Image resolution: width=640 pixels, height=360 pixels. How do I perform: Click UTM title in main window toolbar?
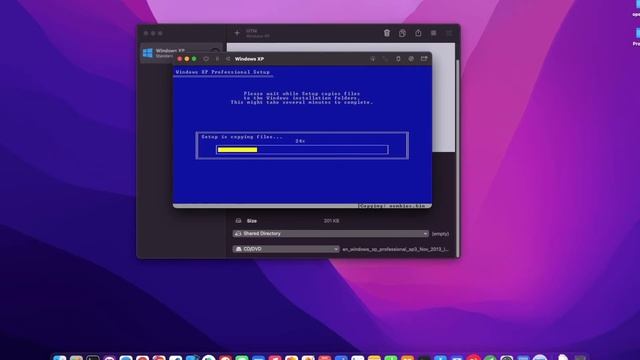click(x=251, y=31)
